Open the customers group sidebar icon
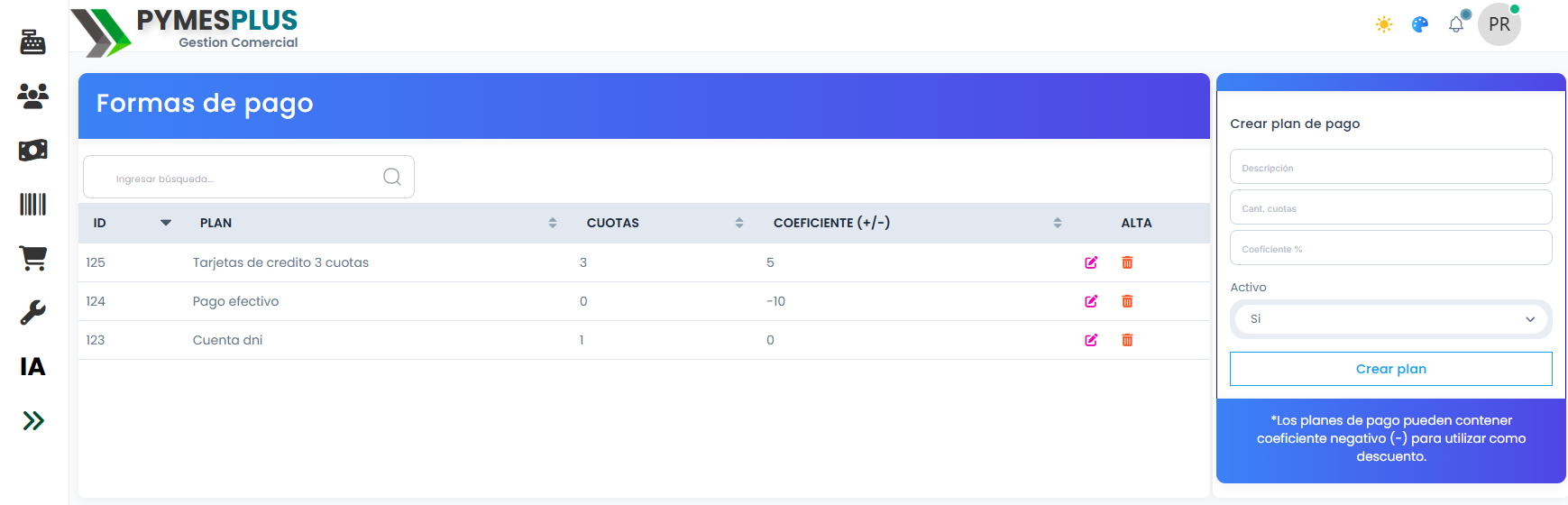 click(x=33, y=96)
